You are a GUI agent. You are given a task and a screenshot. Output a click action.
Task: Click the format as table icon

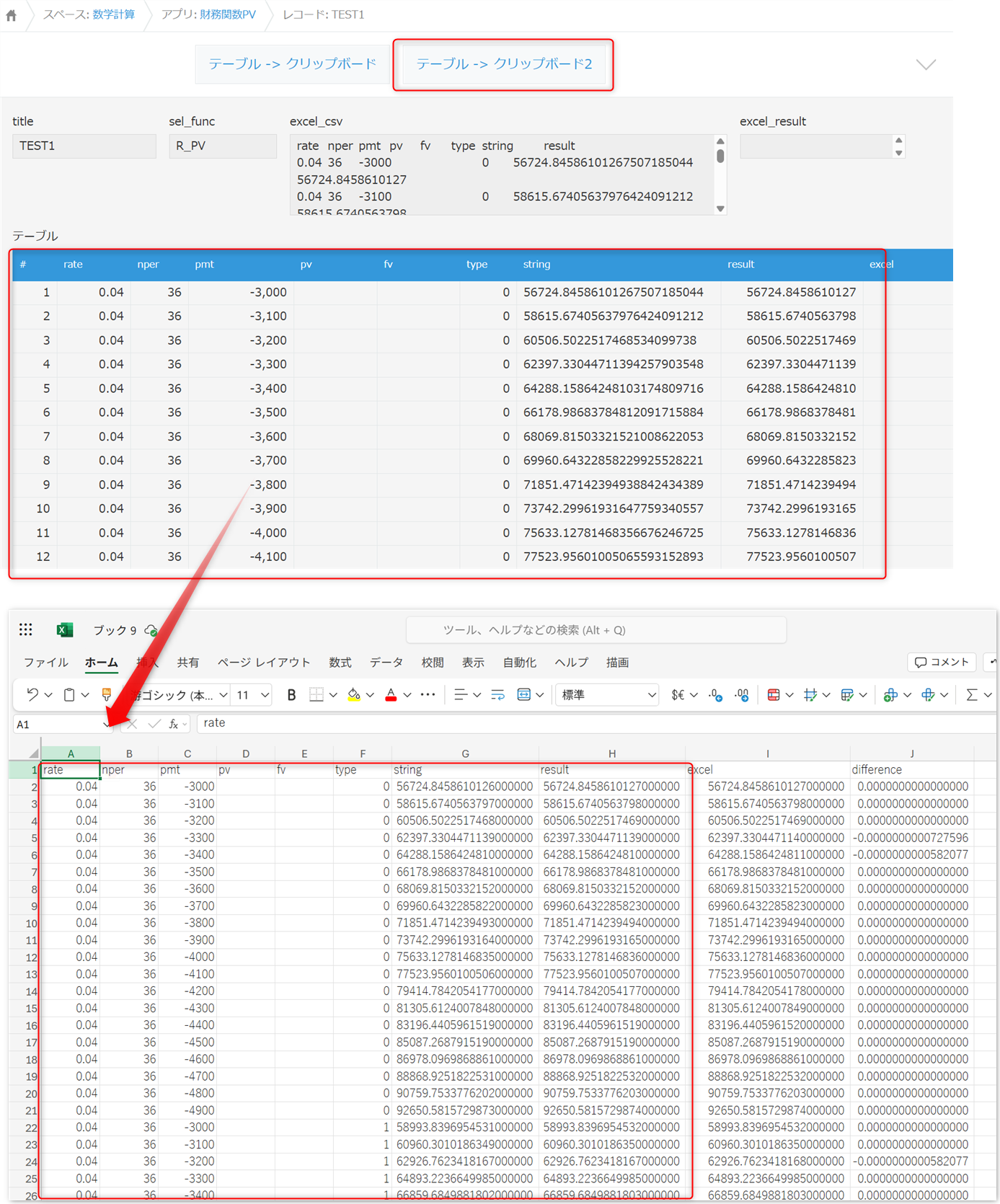(847, 694)
